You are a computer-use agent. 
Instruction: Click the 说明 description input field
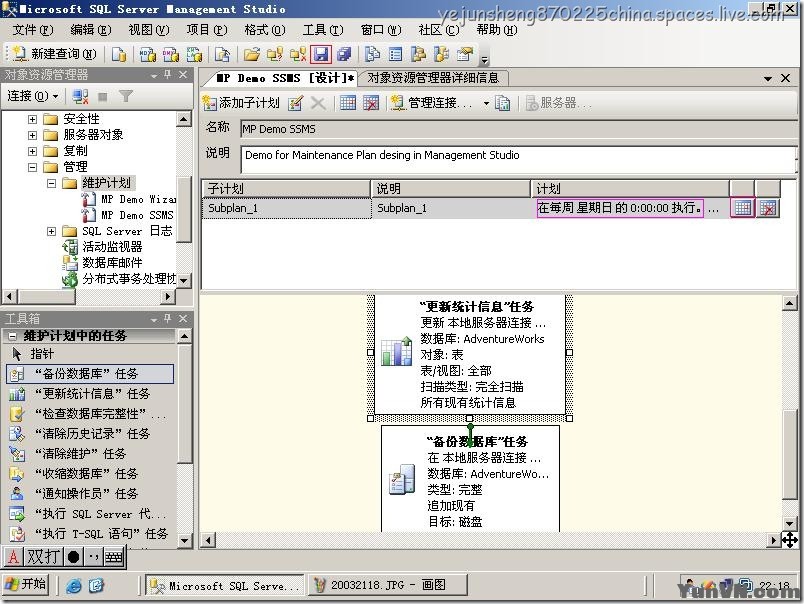pyautogui.click(x=518, y=159)
